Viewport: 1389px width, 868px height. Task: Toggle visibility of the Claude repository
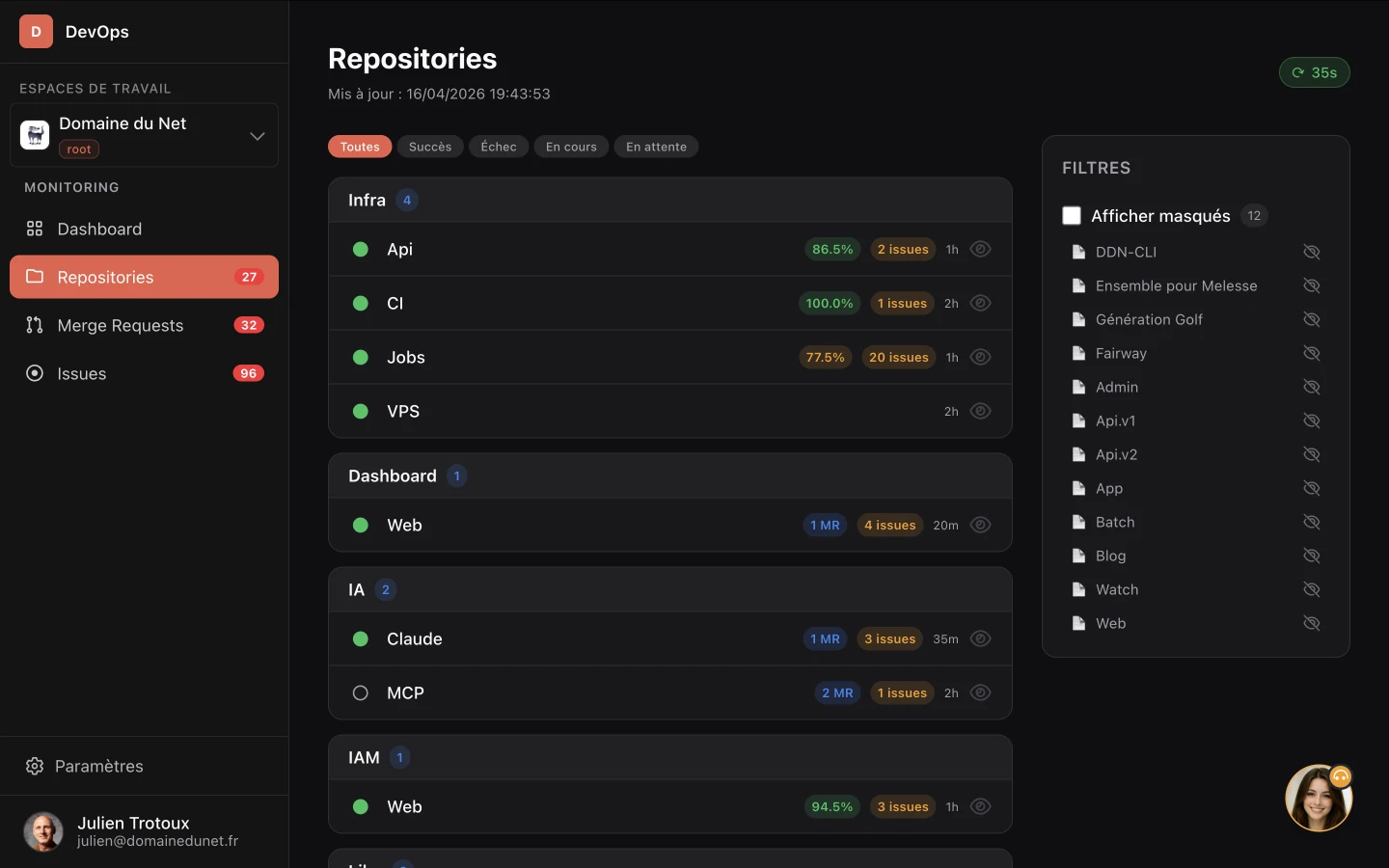(980, 638)
